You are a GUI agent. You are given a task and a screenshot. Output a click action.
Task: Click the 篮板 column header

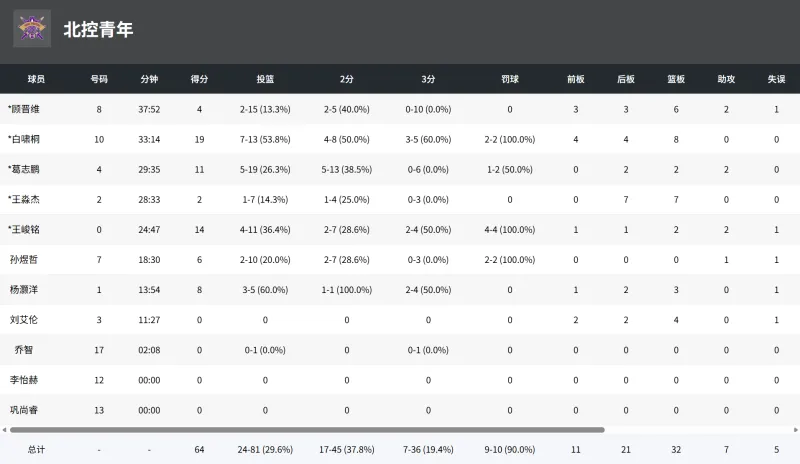click(x=676, y=79)
